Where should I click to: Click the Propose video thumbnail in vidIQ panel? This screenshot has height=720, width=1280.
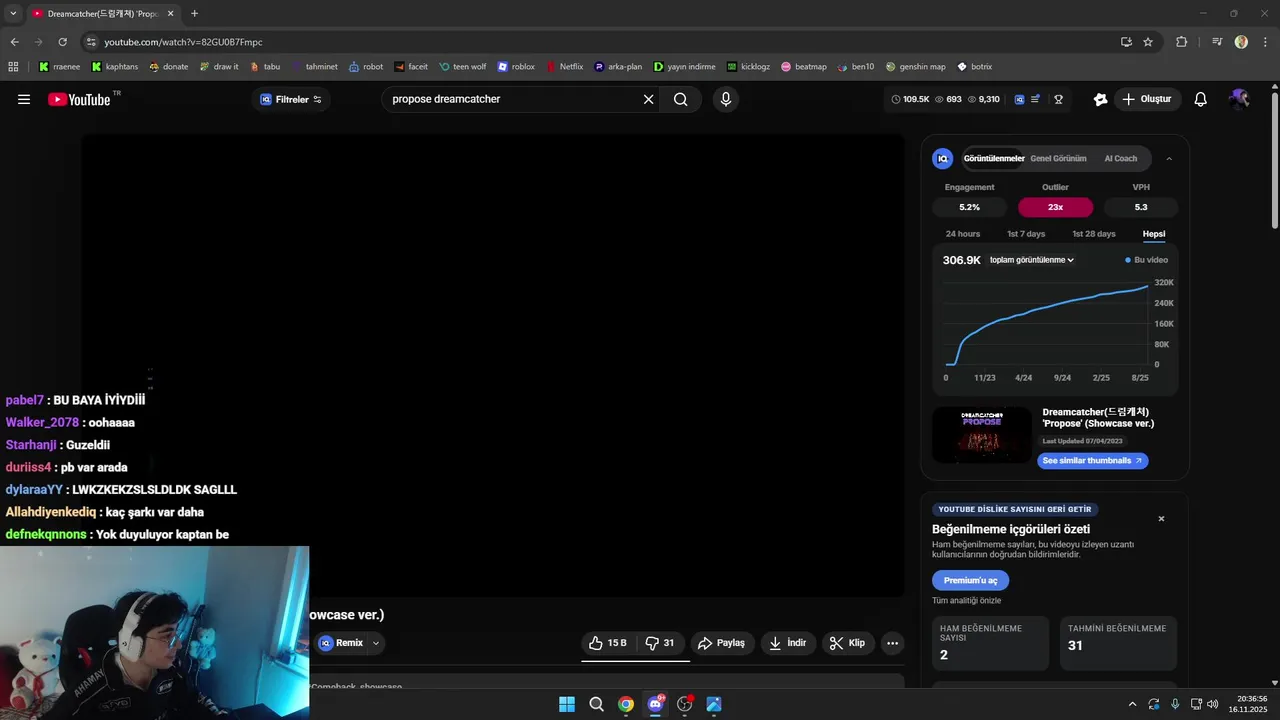pyautogui.click(x=982, y=435)
